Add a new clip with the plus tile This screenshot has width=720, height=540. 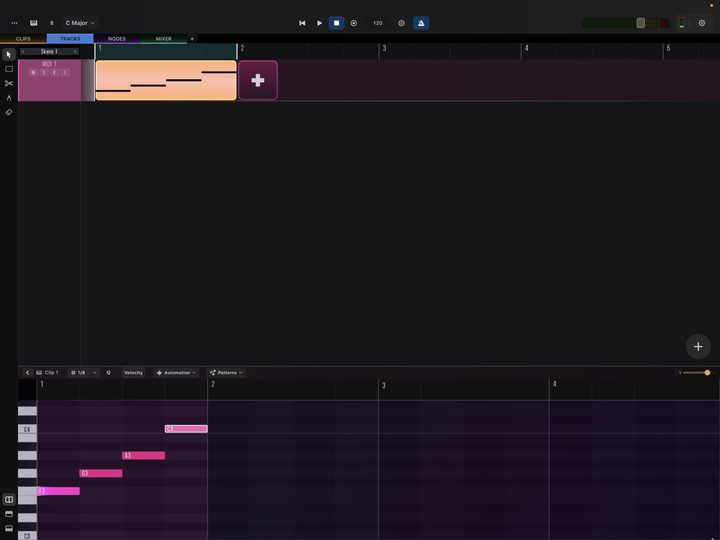click(x=258, y=80)
